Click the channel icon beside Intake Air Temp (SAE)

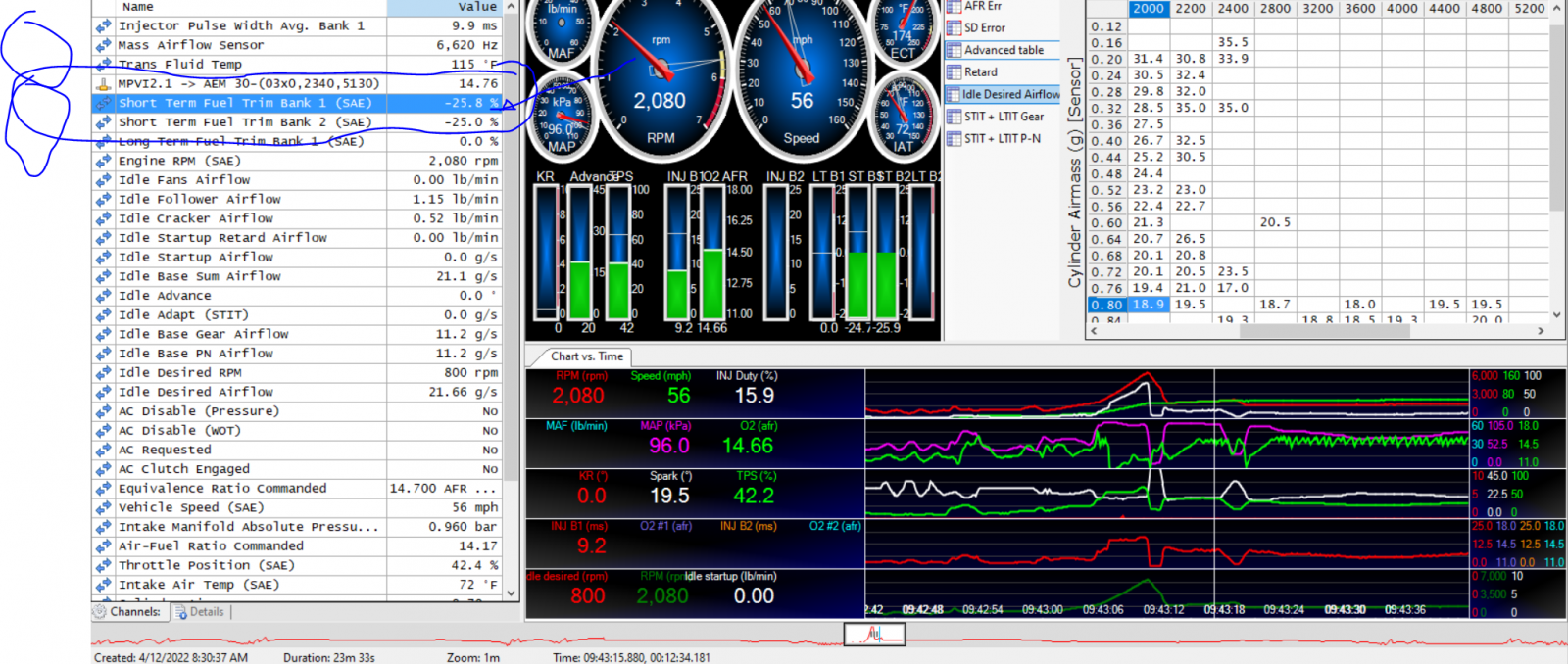tap(103, 585)
